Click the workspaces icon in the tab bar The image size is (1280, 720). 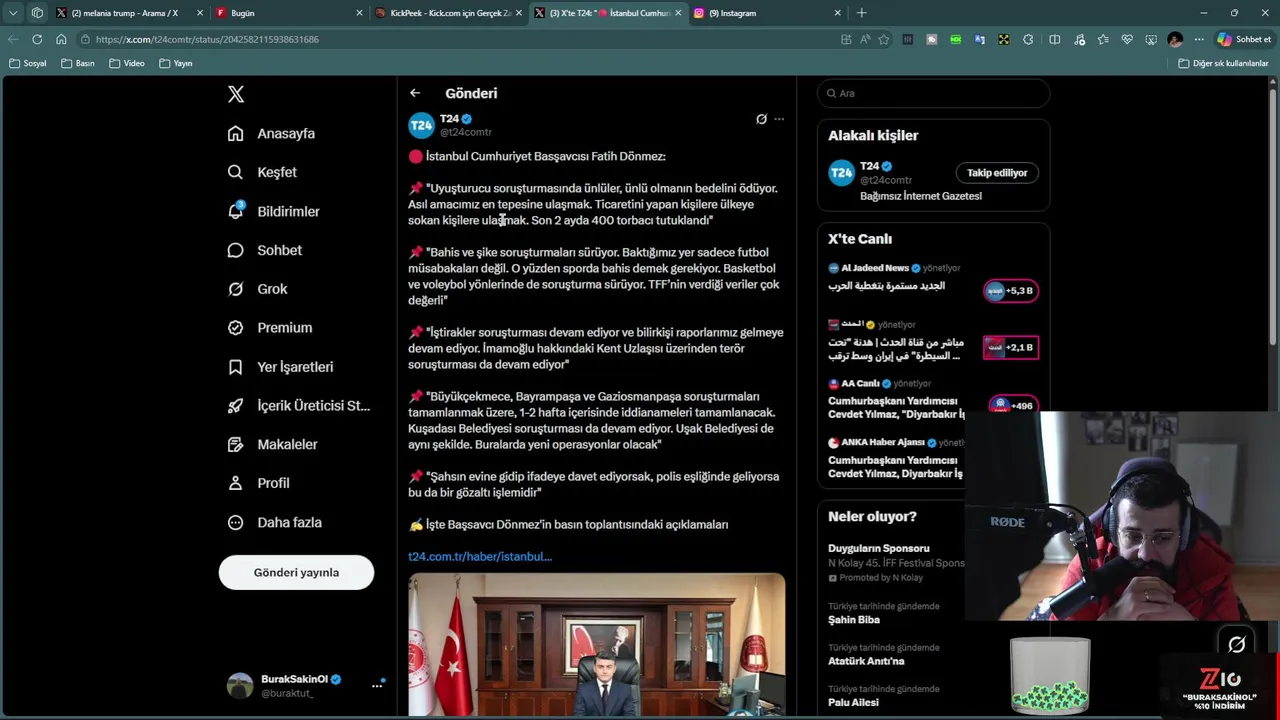pos(37,13)
